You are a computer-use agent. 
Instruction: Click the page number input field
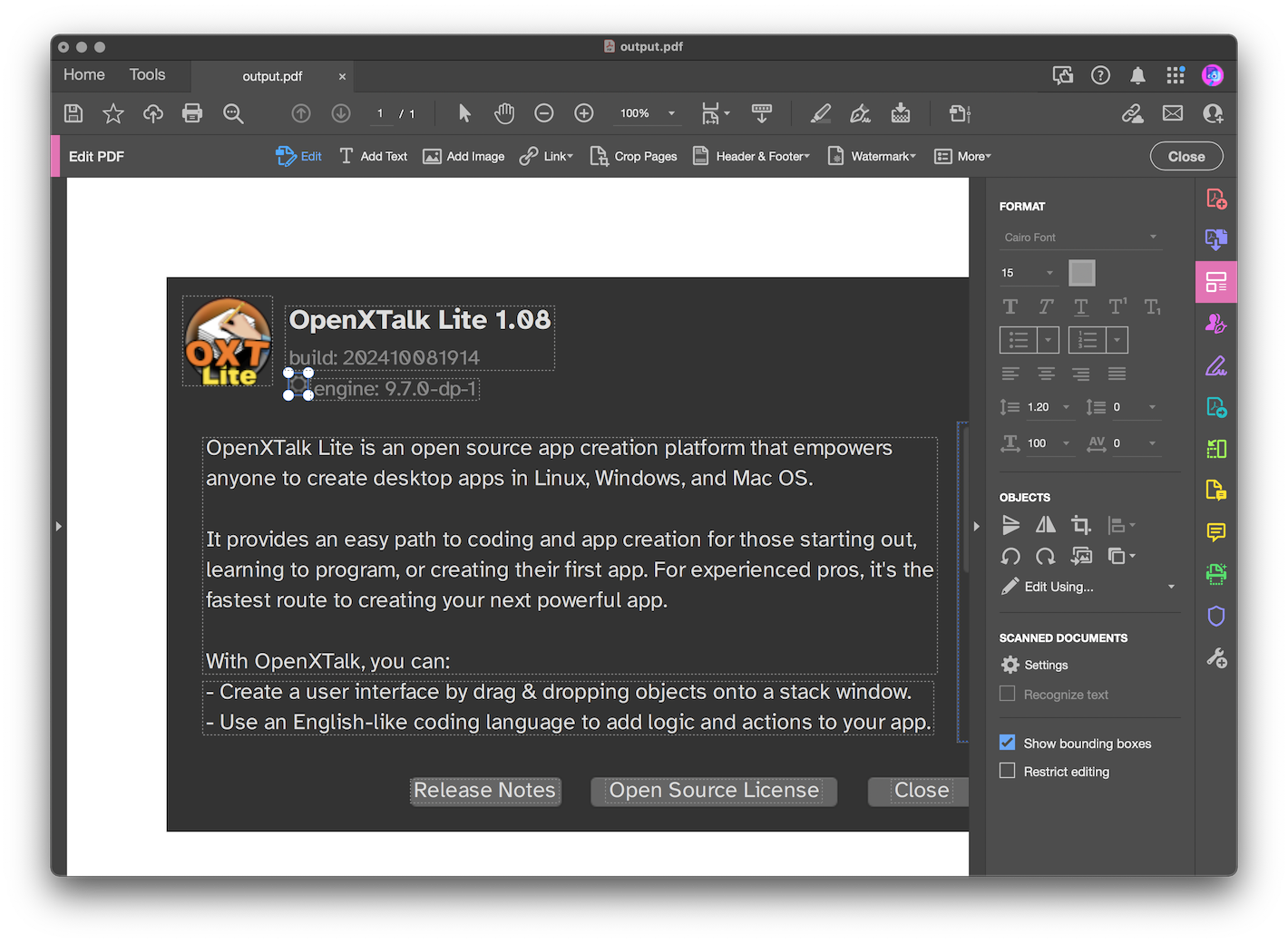click(380, 113)
